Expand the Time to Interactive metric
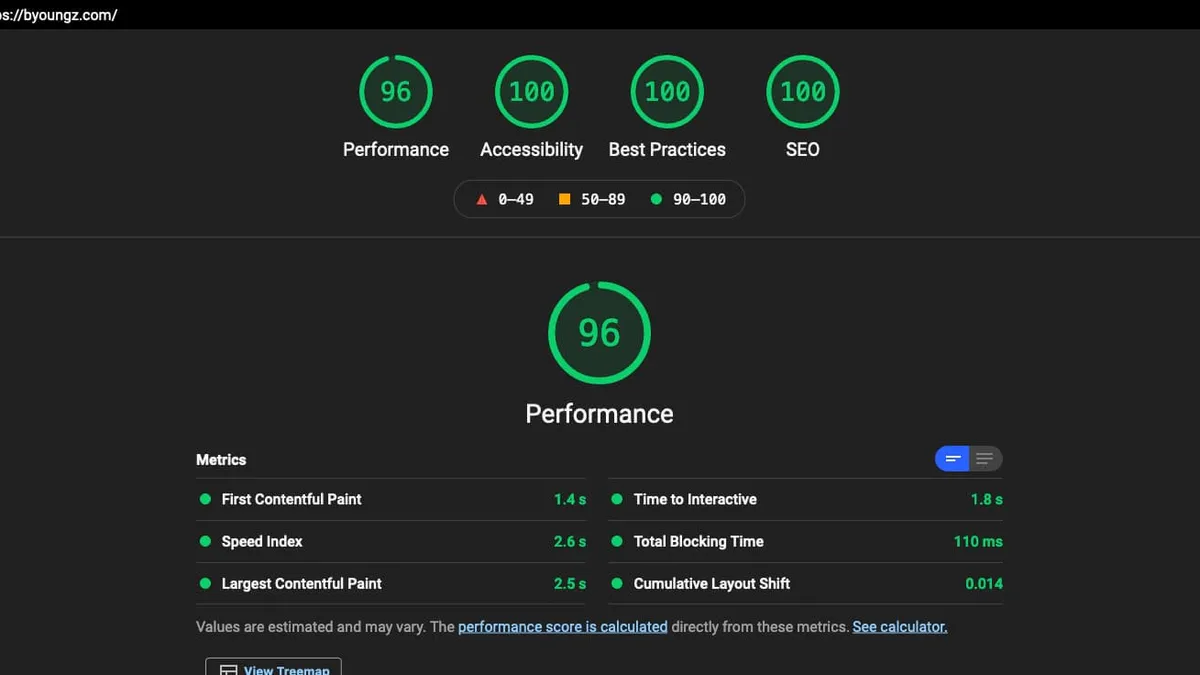 (806, 499)
